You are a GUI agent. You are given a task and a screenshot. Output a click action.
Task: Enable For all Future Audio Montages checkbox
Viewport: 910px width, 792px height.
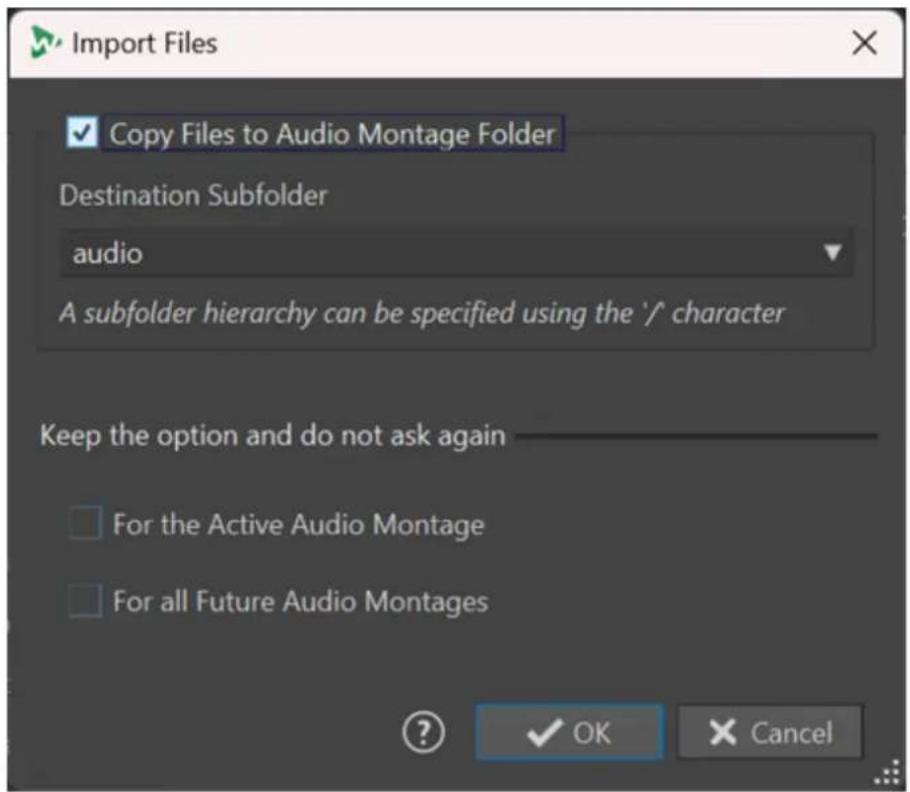click(x=85, y=601)
